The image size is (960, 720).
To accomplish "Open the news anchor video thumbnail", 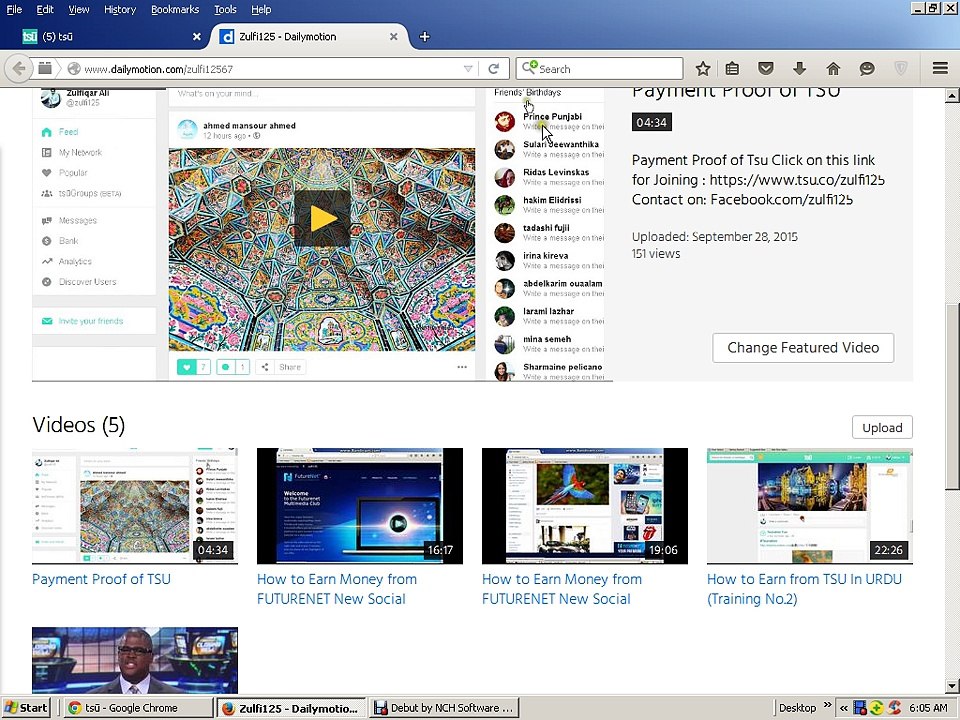I will pos(135,660).
